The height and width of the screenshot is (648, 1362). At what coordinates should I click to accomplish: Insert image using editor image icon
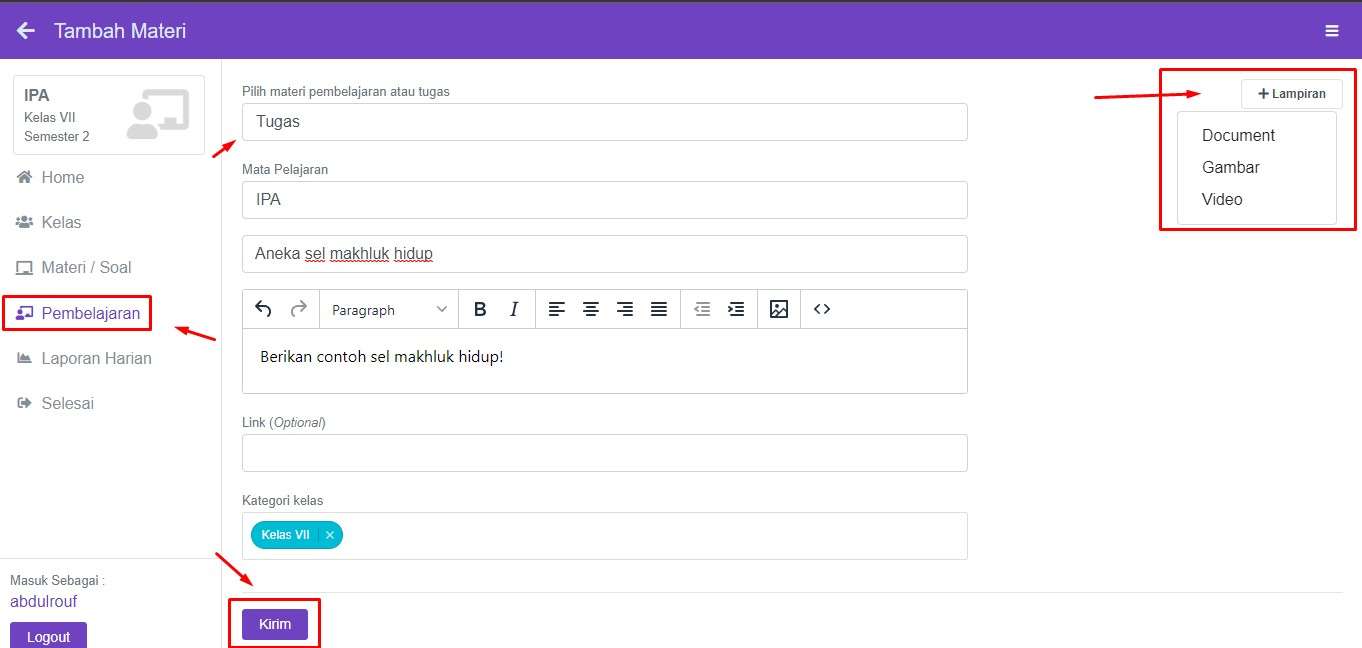point(779,309)
